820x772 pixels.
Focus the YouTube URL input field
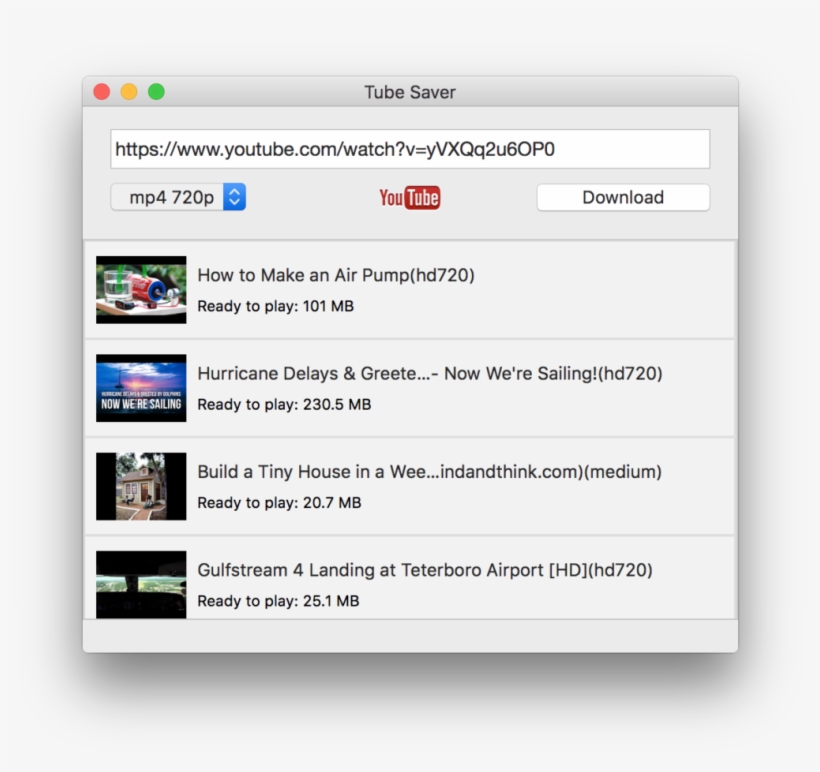click(x=410, y=149)
